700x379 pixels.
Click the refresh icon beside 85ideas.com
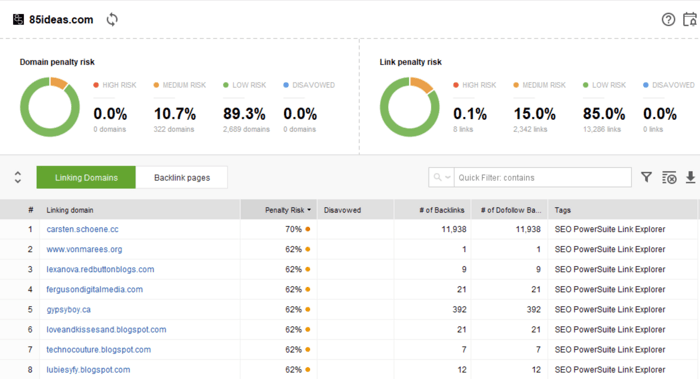[x=112, y=20]
